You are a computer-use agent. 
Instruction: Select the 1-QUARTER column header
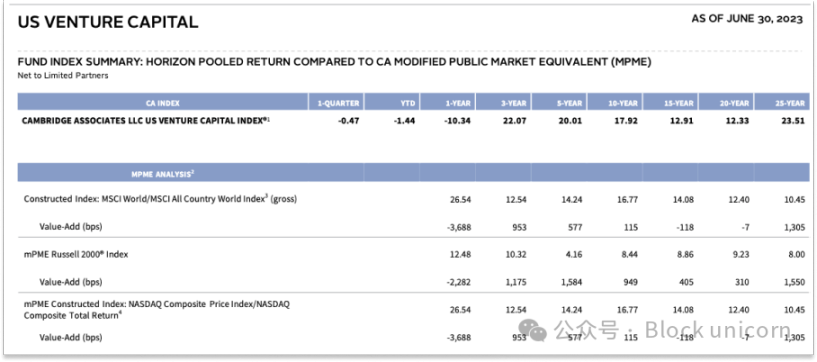337,103
